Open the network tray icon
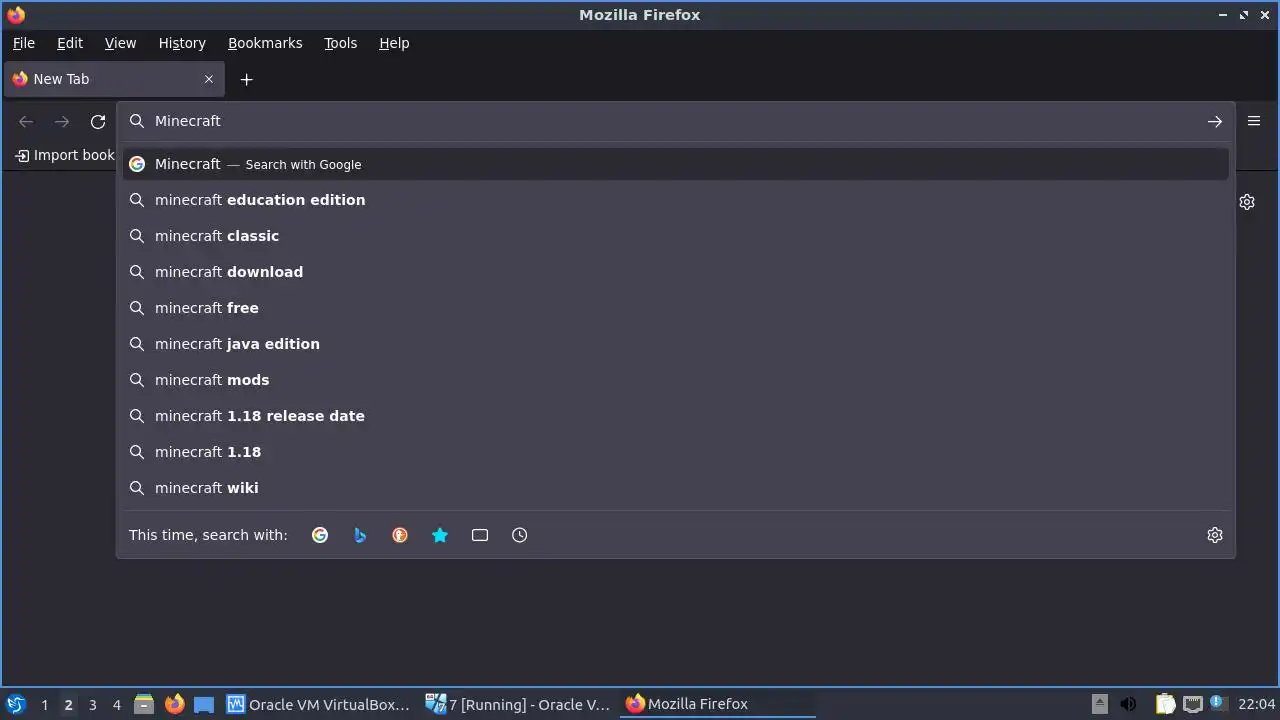 click(1192, 704)
